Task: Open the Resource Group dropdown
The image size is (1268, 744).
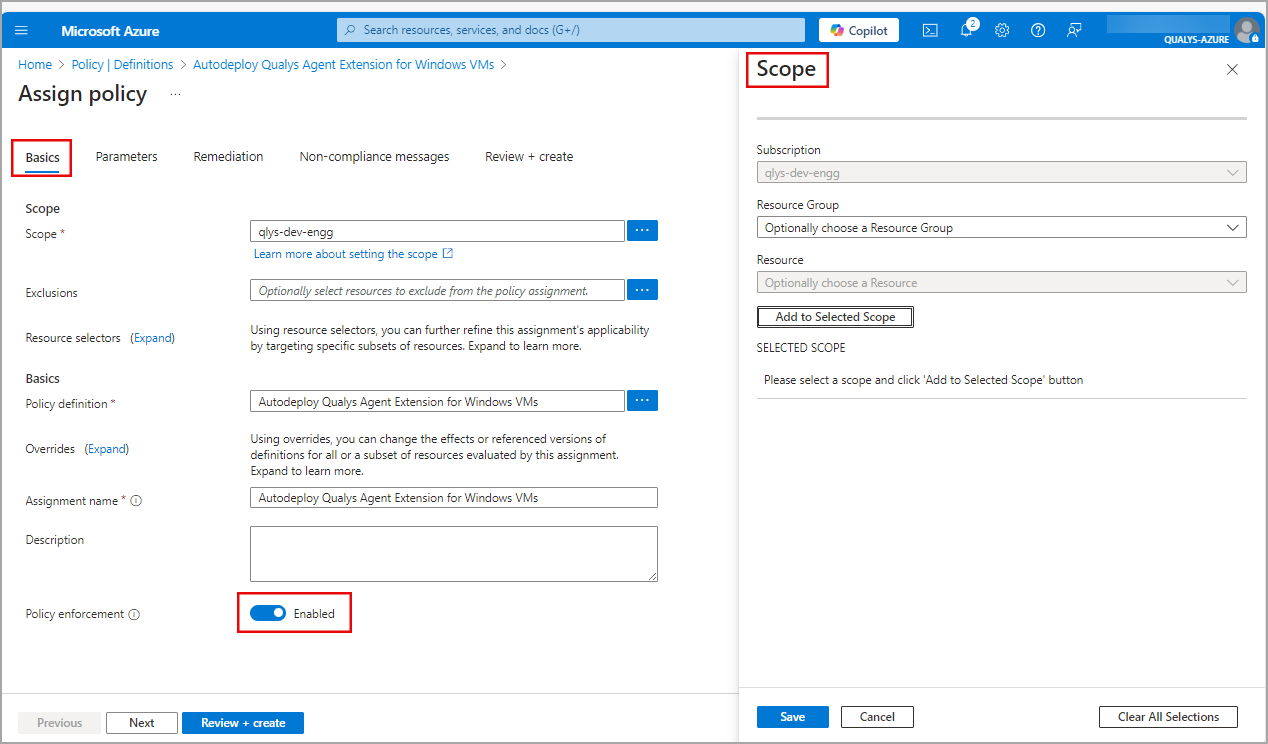Action: point(1001,227)
